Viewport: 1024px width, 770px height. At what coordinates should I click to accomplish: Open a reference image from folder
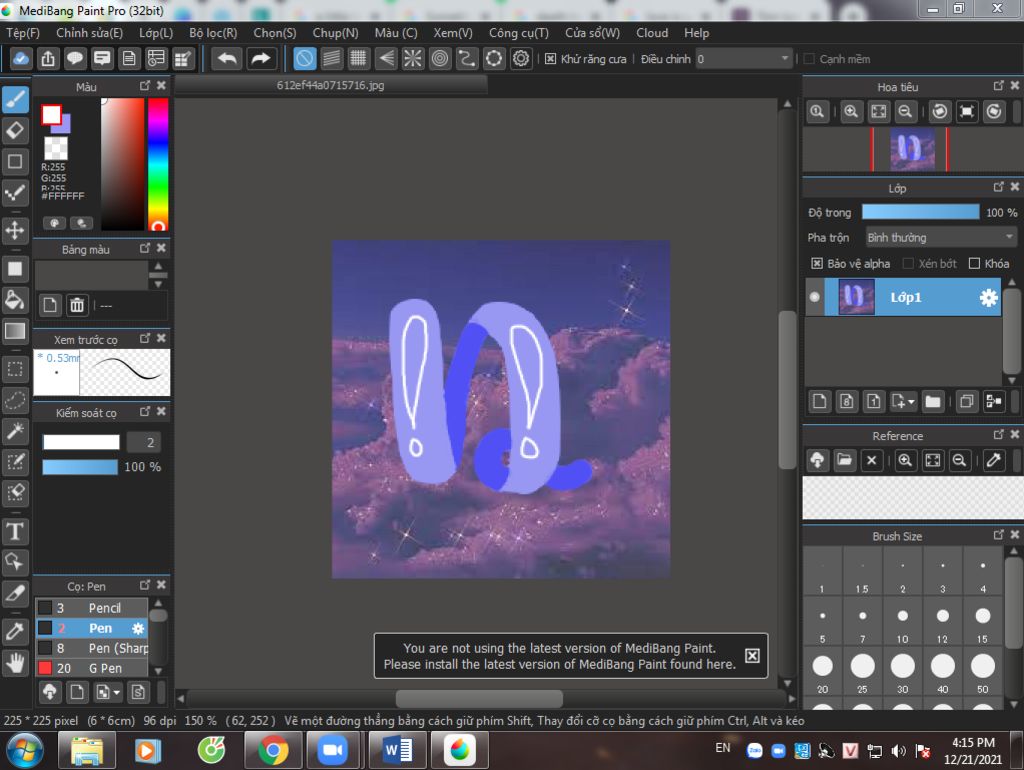[x=844, y=460]
